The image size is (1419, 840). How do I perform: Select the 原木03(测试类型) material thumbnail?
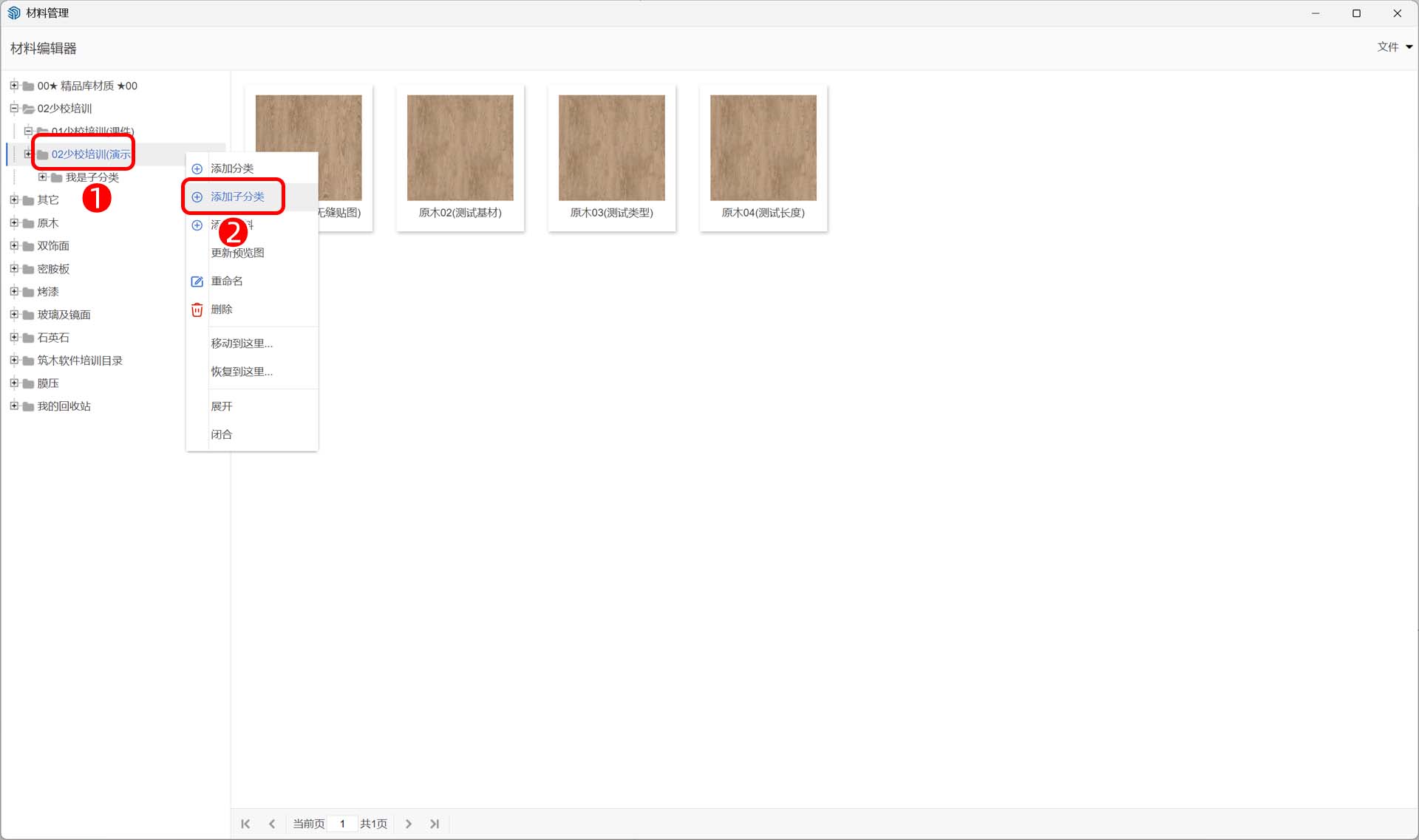(611, 148)
